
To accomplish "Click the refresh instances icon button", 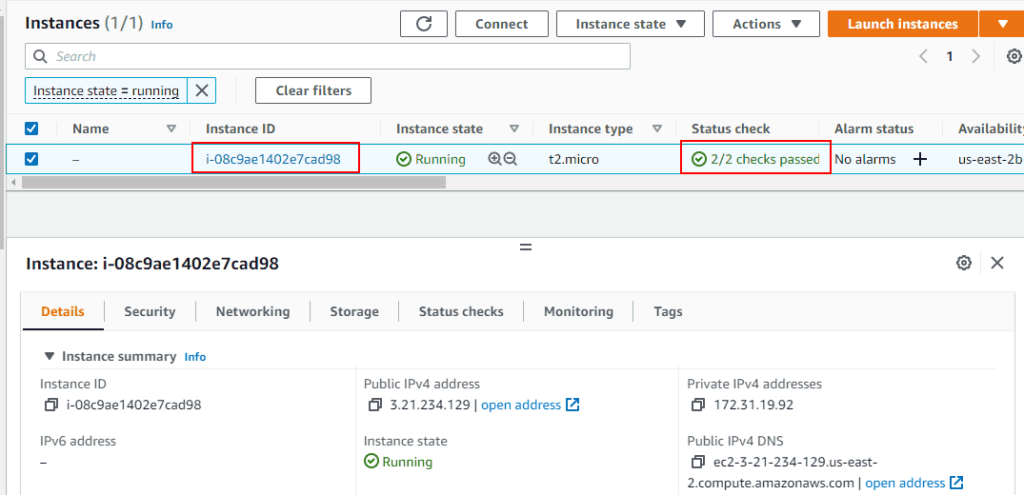I will click(x=423, y=24).
